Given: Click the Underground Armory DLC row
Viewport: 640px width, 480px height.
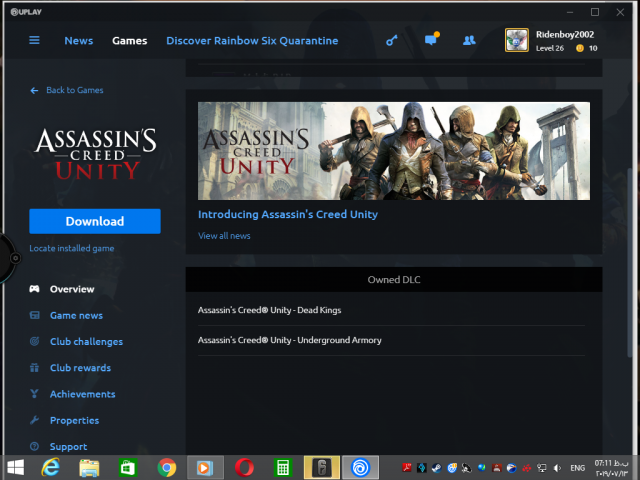Looking at the screenshot, I should [x=391, y=340].
